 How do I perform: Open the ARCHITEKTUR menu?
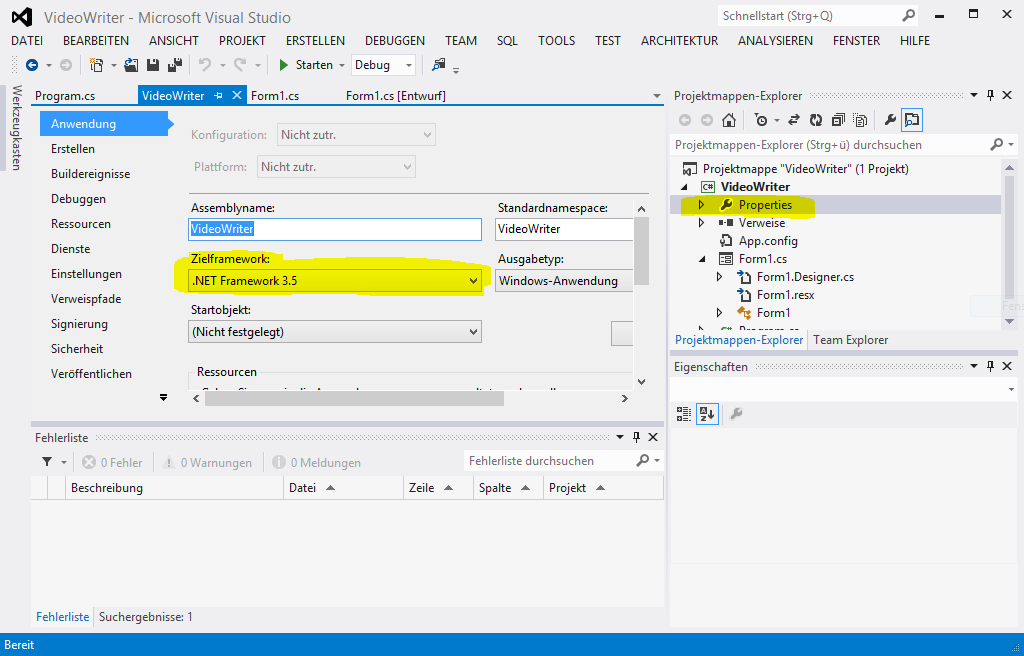coord(679,41)
